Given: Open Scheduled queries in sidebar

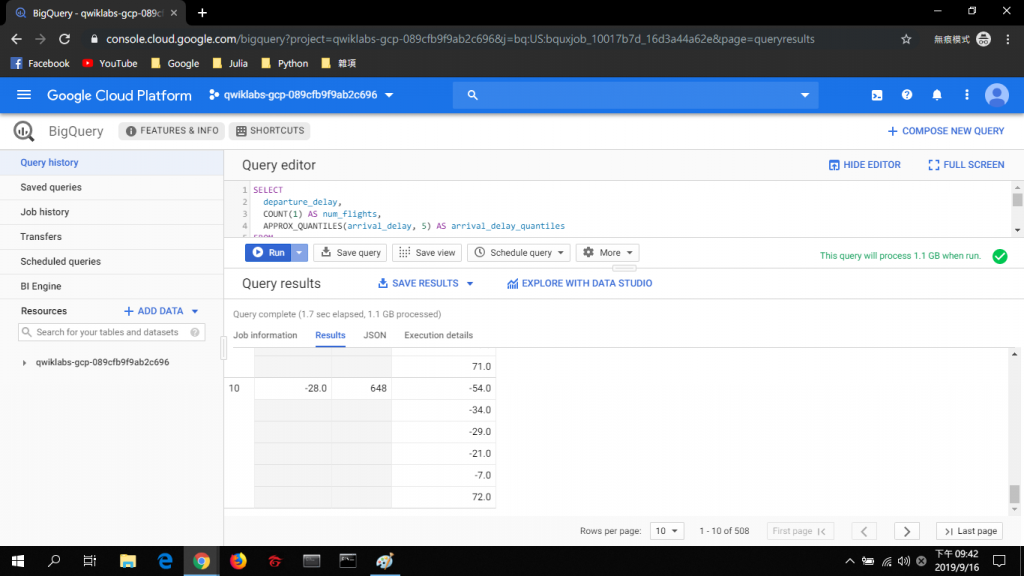Looking at the screenshot, I should tap(112, 262).
